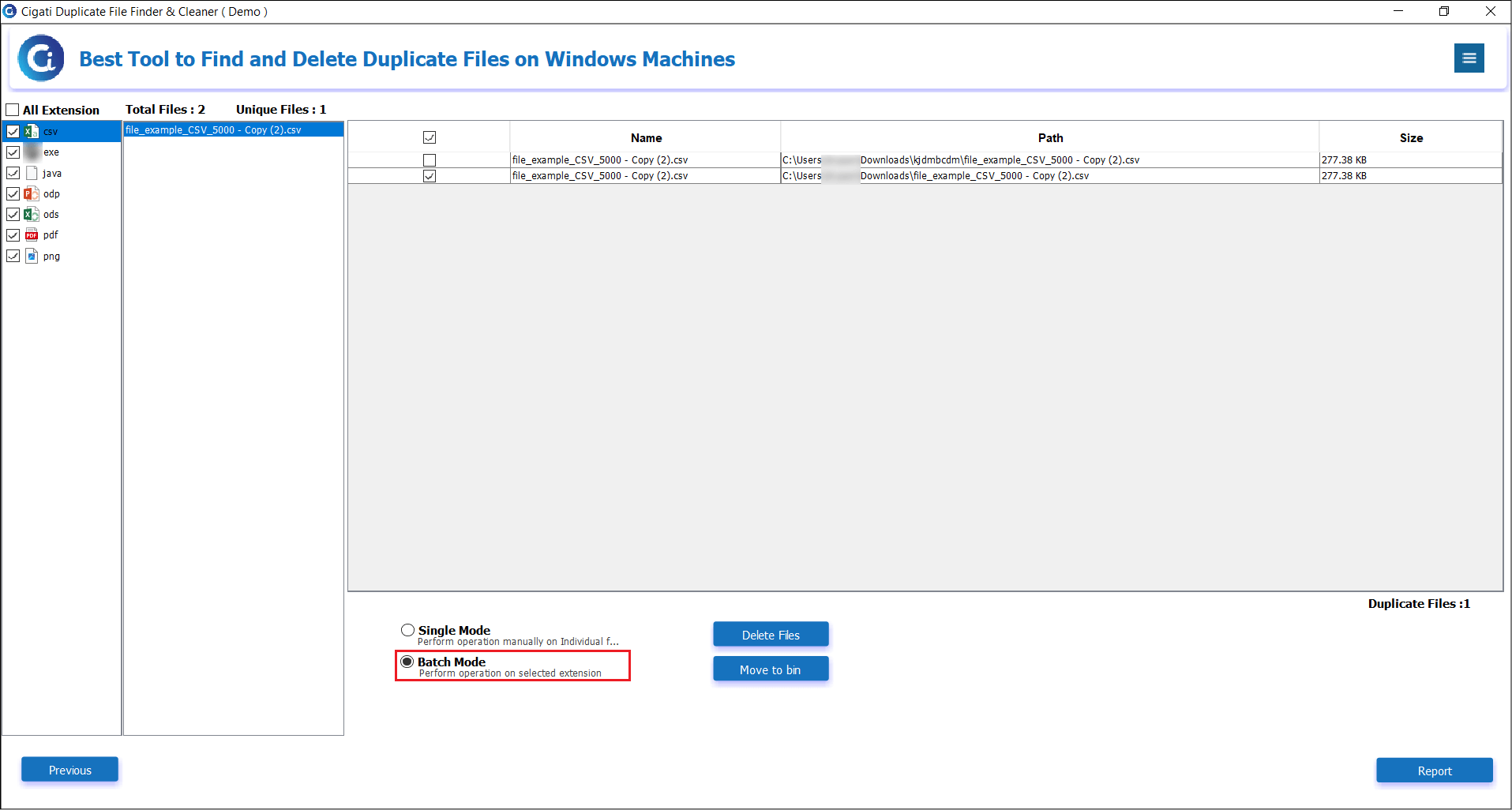Click the Delete Files button

coord(771,635)
